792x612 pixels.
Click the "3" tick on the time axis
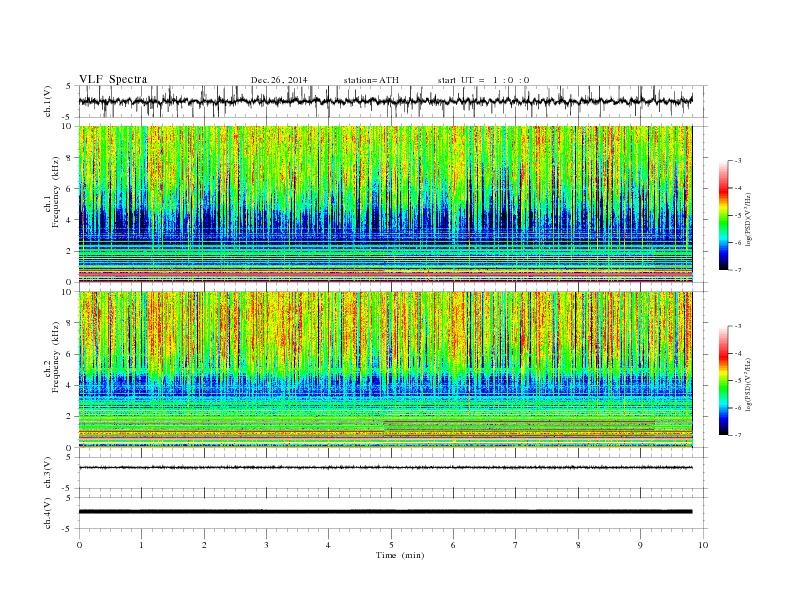(267, 545)
